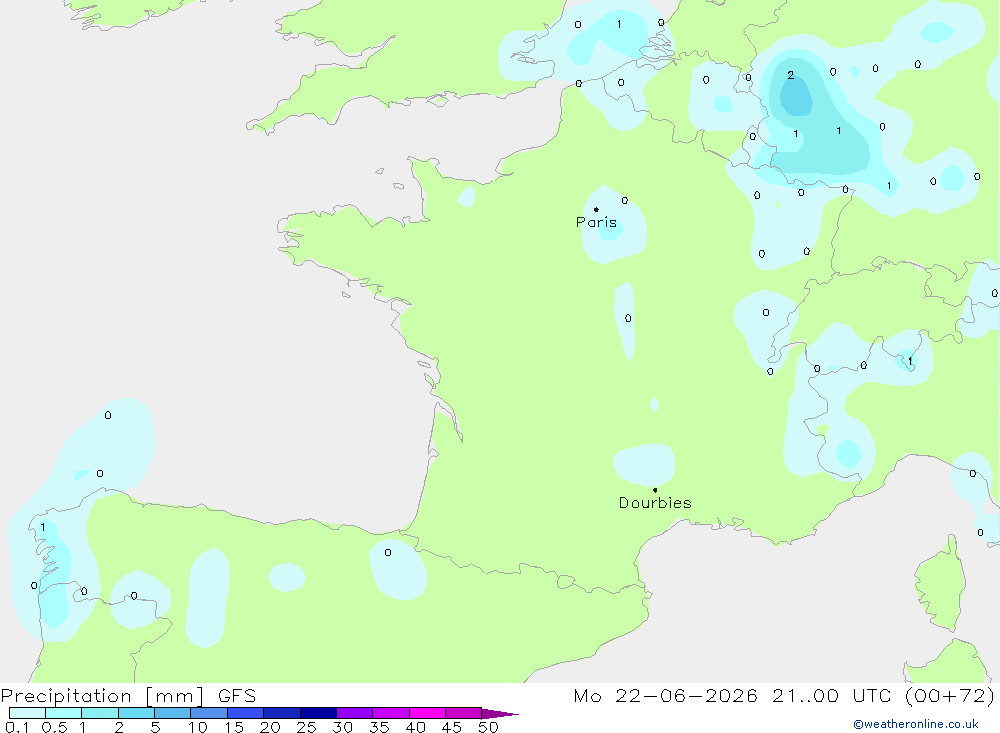Click the Paris location dot marker
Viewport: 1000px width, 733px height.
[x=596, y=209]
